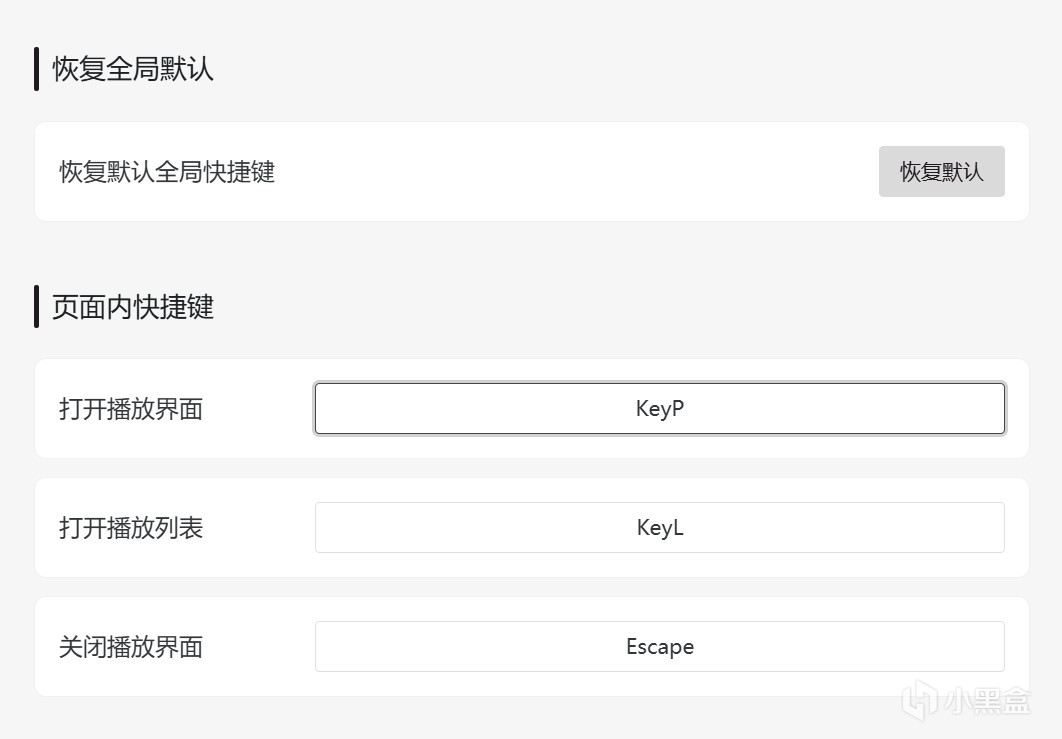Click the 打开播放列表 label

131,528
